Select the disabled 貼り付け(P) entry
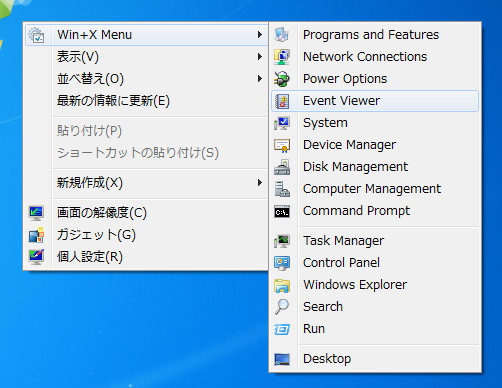The width and height of the screenshot is (502, 388). (x=147, y=131)
